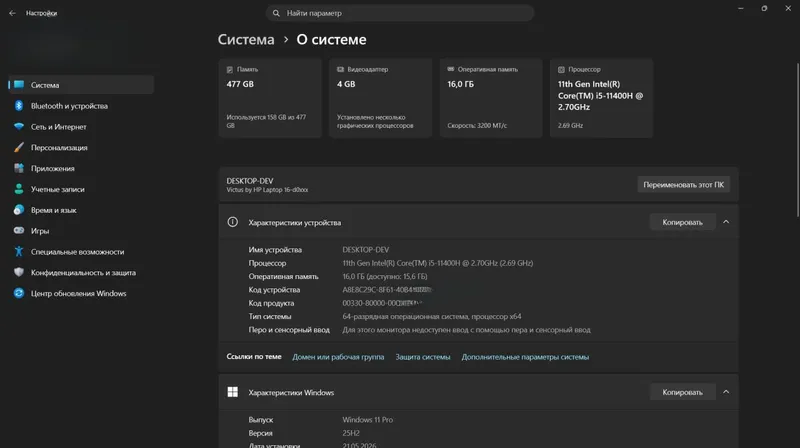Viewport: 800px width, 448px height.
Task: Click the Приложения apps icon
Action: (19, 168)
